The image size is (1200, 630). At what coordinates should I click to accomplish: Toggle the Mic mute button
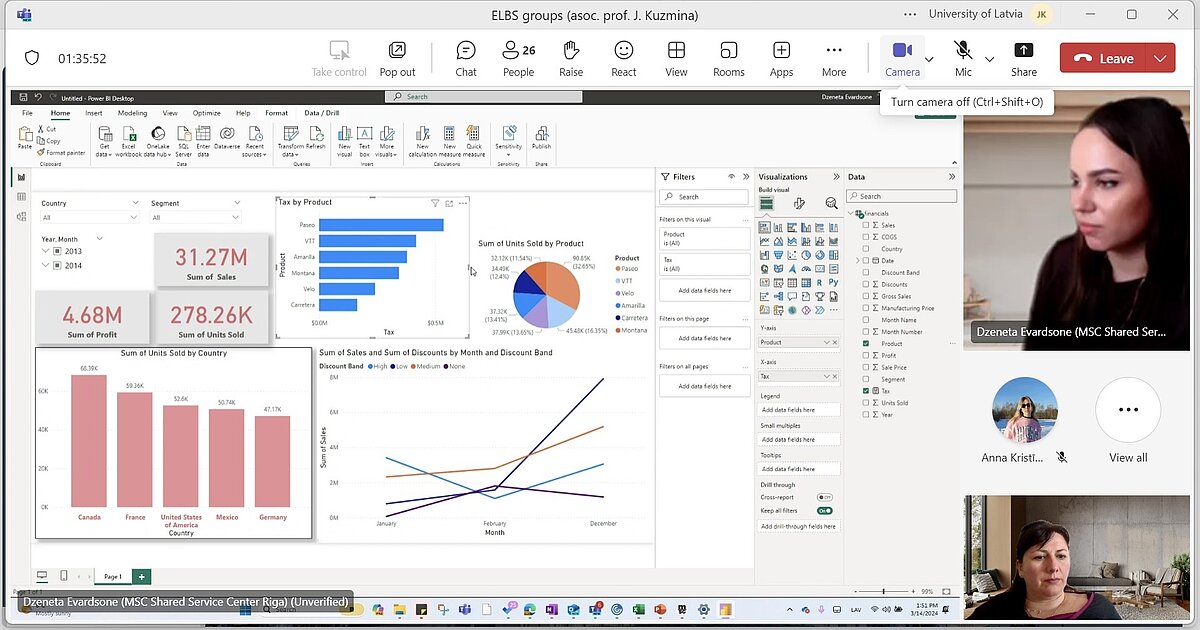coord(963,58)
